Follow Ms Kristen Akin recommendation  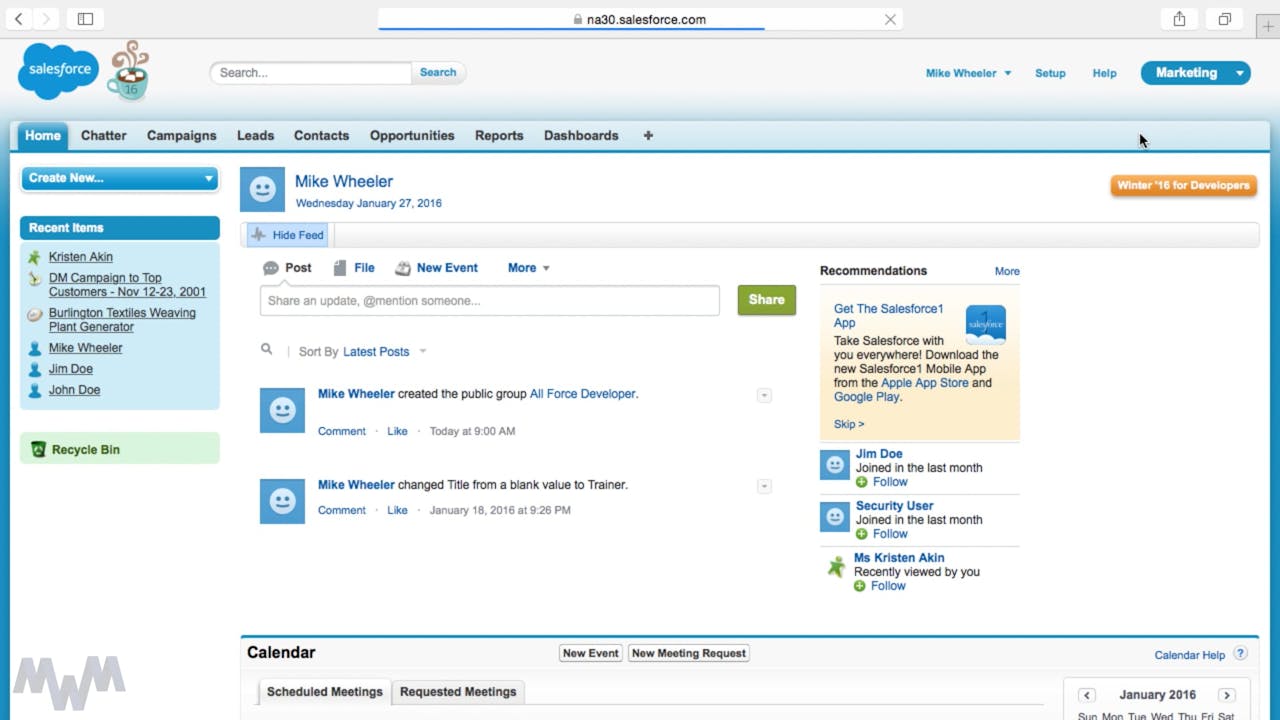(880, 586)
